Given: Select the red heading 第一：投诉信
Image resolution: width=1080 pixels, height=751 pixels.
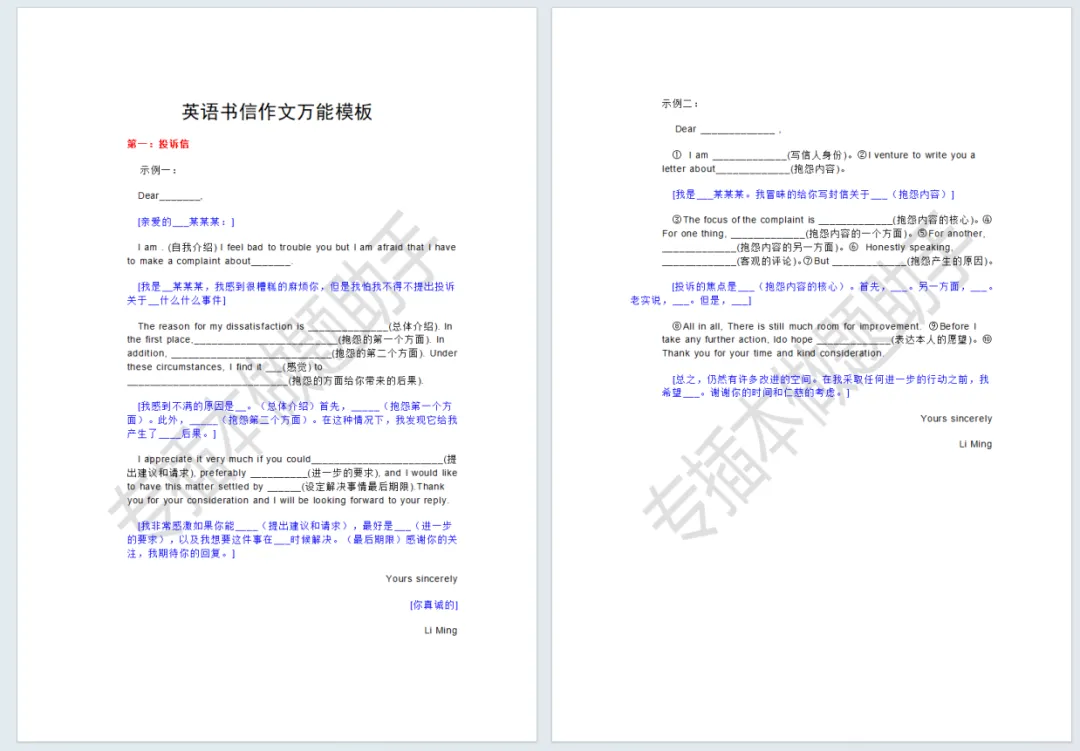Looking at the screenshot, I should 158,144.
